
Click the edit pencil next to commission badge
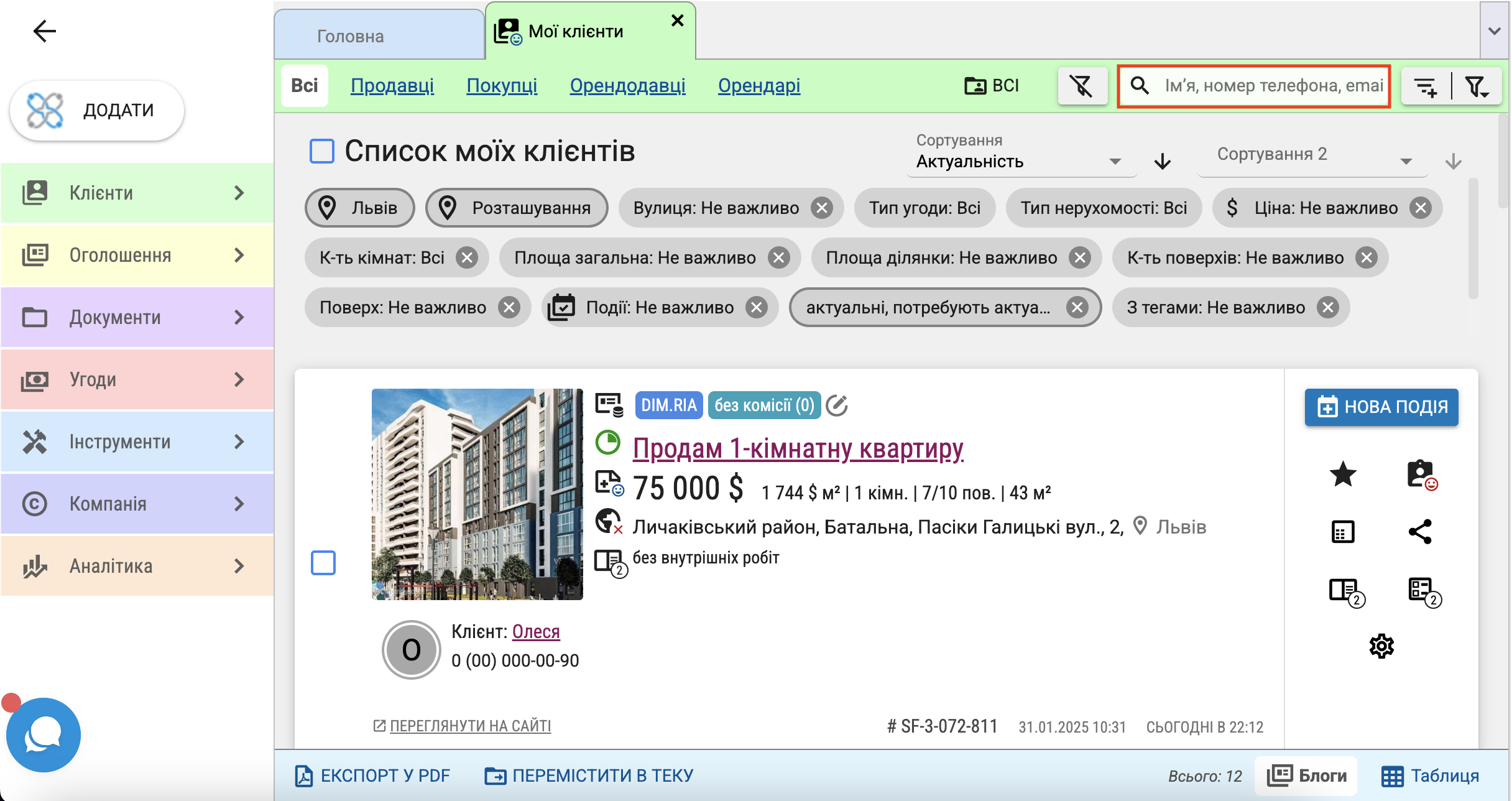[837, 405]
